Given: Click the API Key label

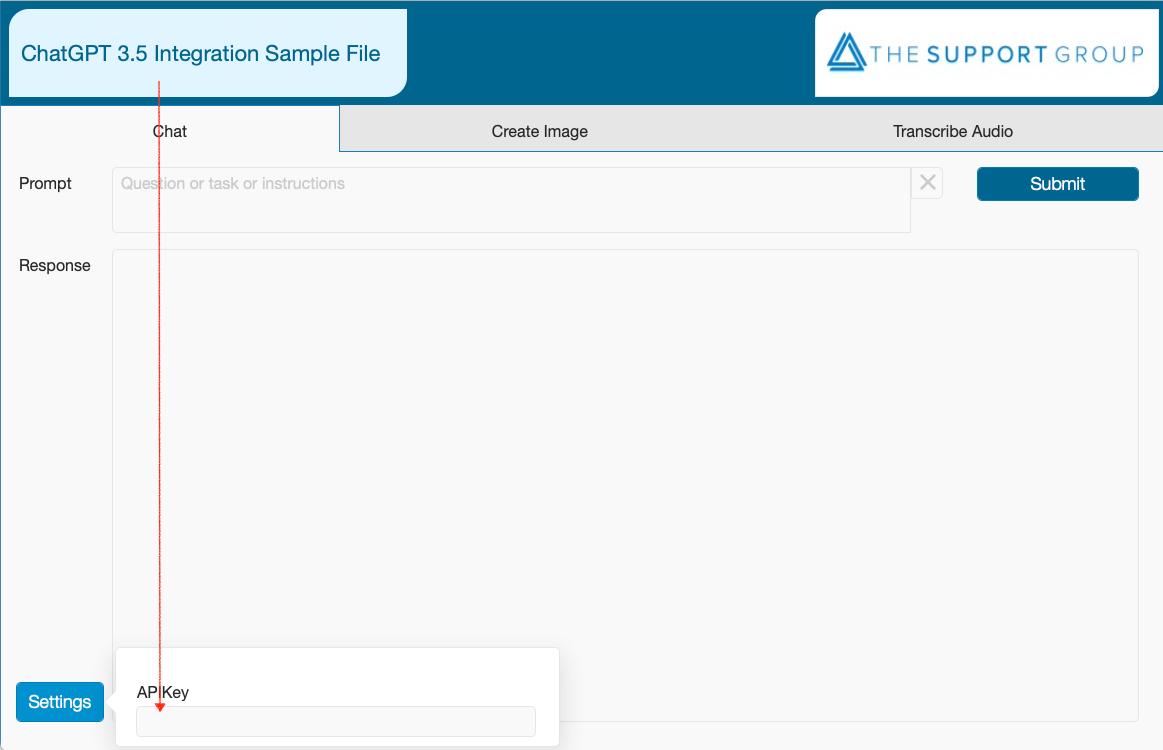Looking at the screenshot, I should [x=162, y=692].
